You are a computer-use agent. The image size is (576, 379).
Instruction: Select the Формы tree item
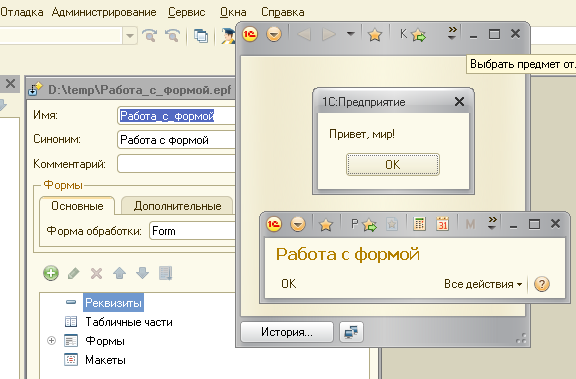point(105,341)
